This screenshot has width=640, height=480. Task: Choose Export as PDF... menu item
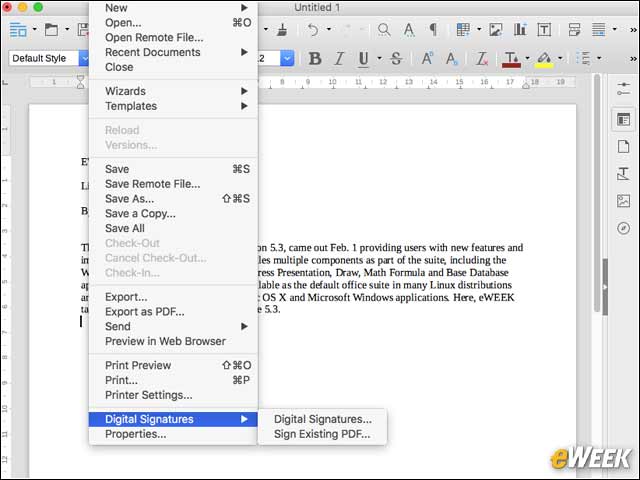coord(173,312)
